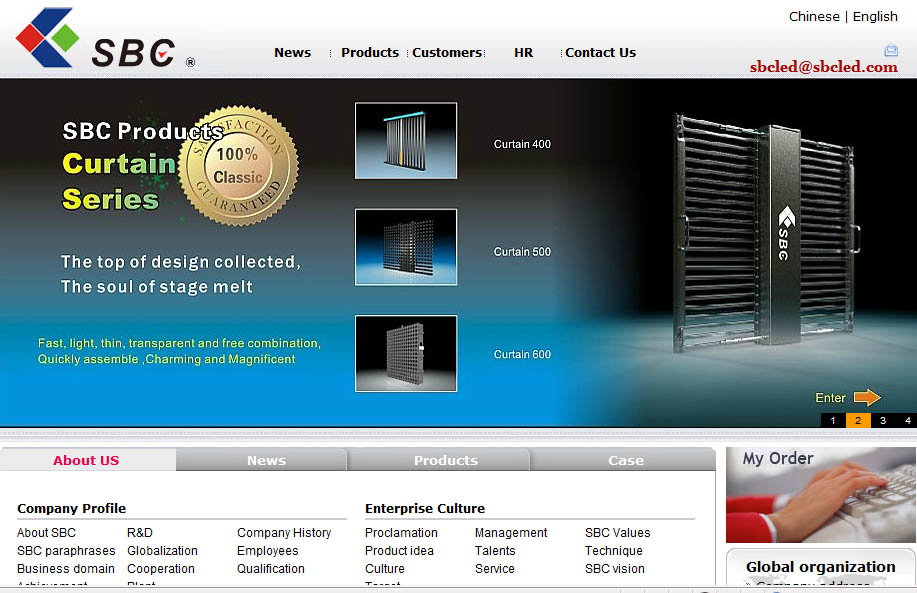Go to banner slide 2

click(858, 420)
